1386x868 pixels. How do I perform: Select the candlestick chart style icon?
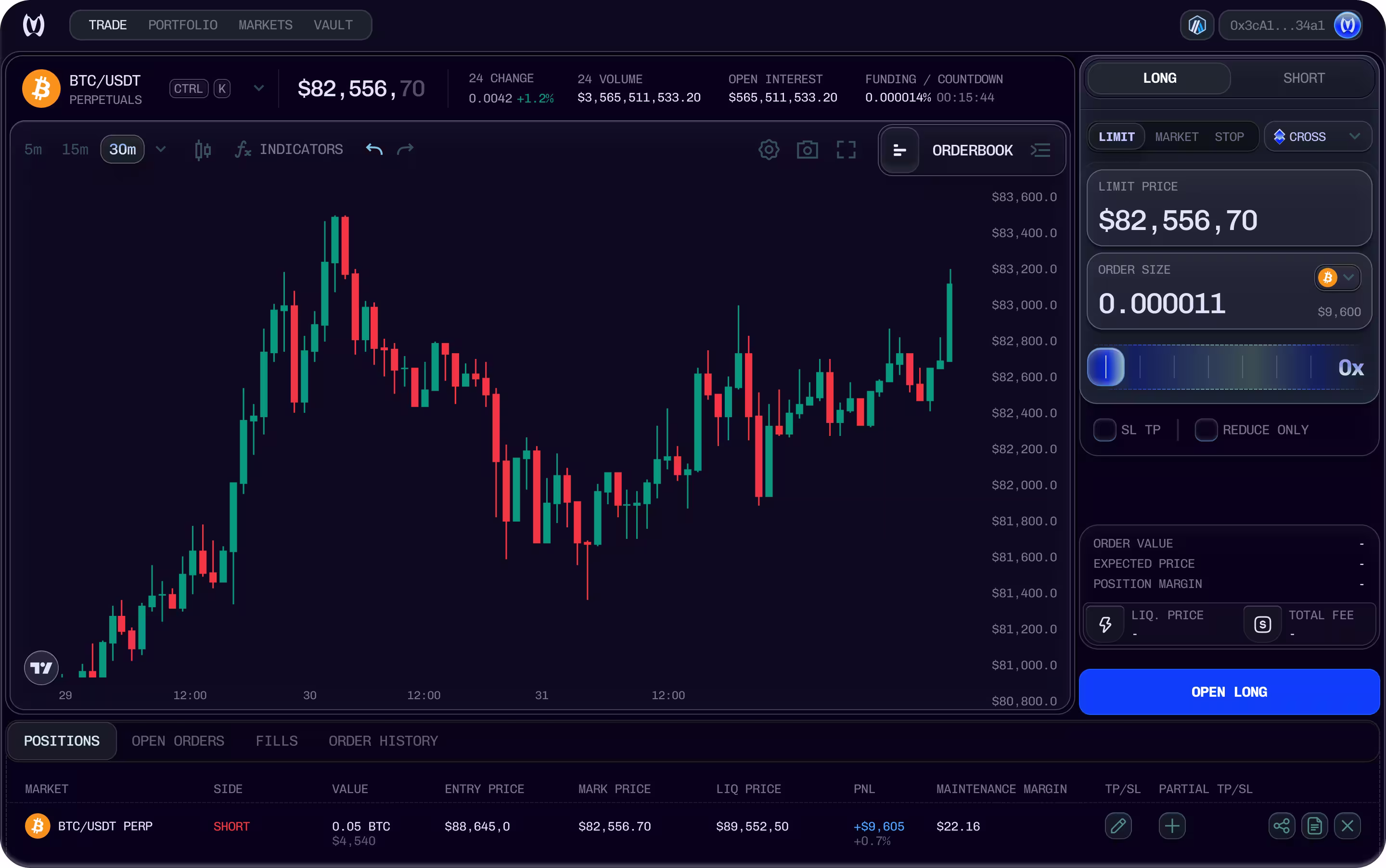tap(202, 149)
